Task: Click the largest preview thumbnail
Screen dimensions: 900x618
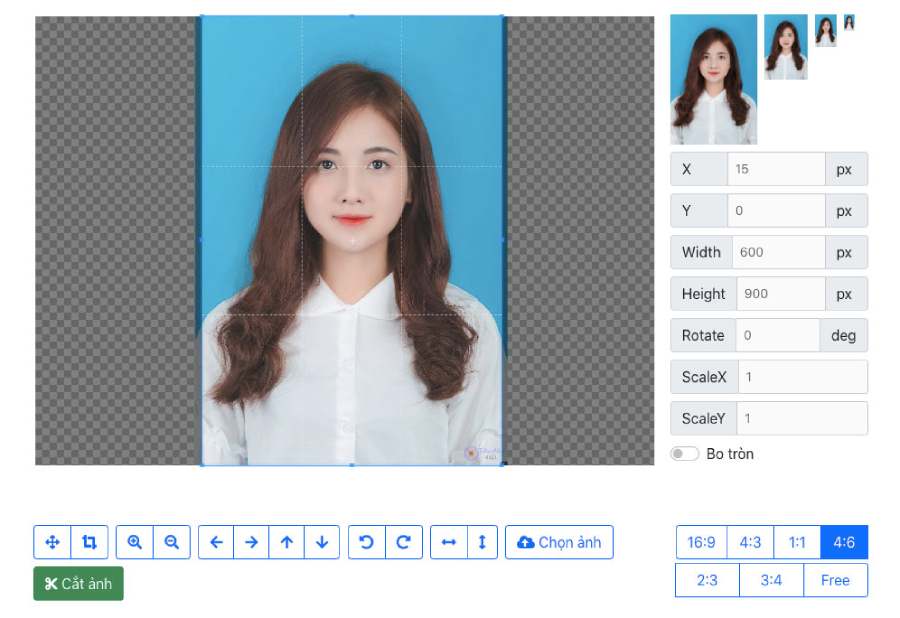Action: 713,80
